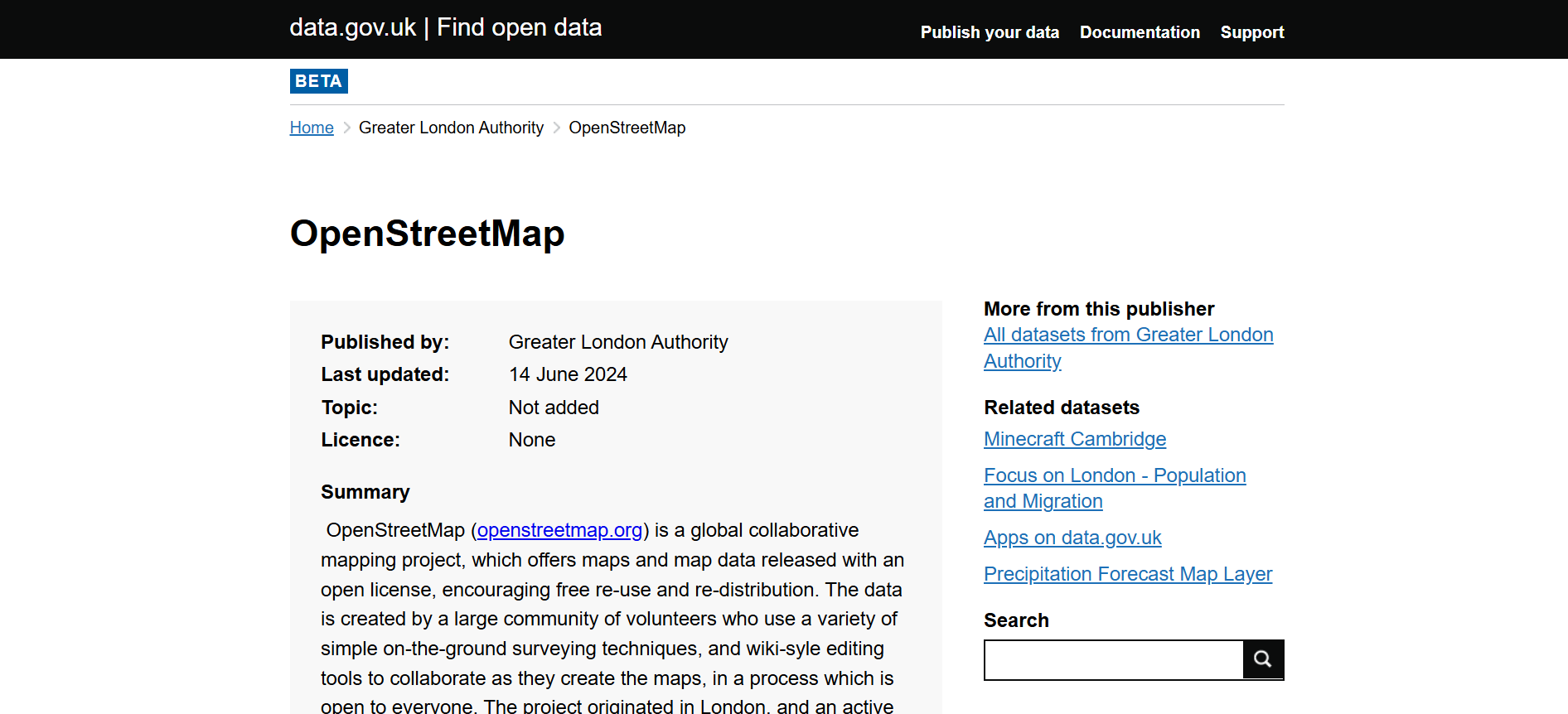Click the Summary heading
The width and height of the screenshot is (1568, 714).
pyautogui.click(x=365, y=492)
